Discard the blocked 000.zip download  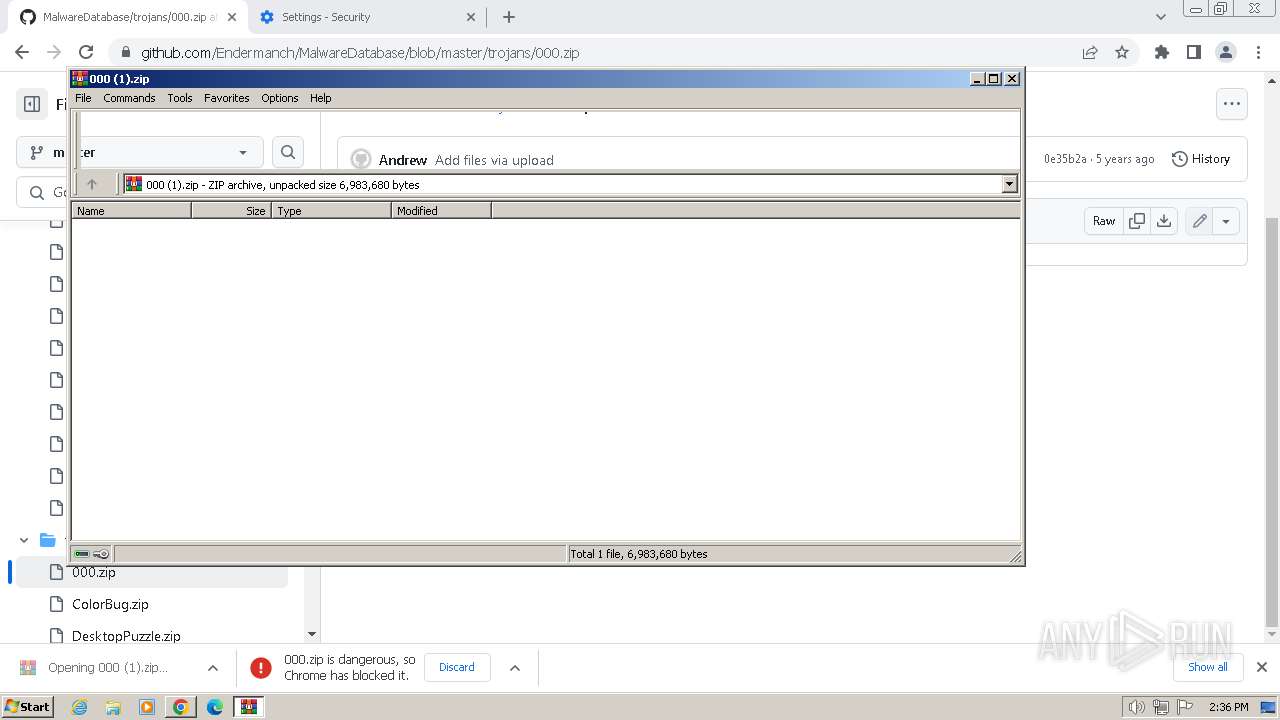pyautogui.click(x=457, y=667)
